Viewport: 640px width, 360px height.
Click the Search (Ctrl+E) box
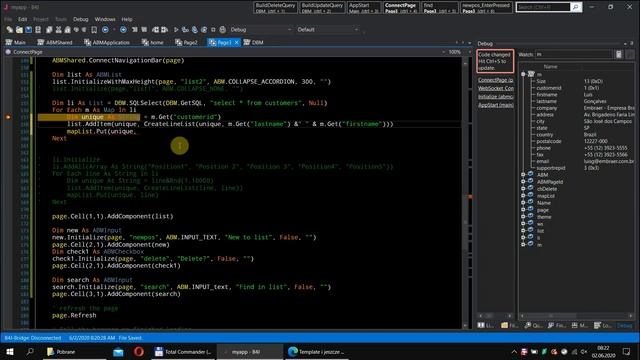[543, 7]
